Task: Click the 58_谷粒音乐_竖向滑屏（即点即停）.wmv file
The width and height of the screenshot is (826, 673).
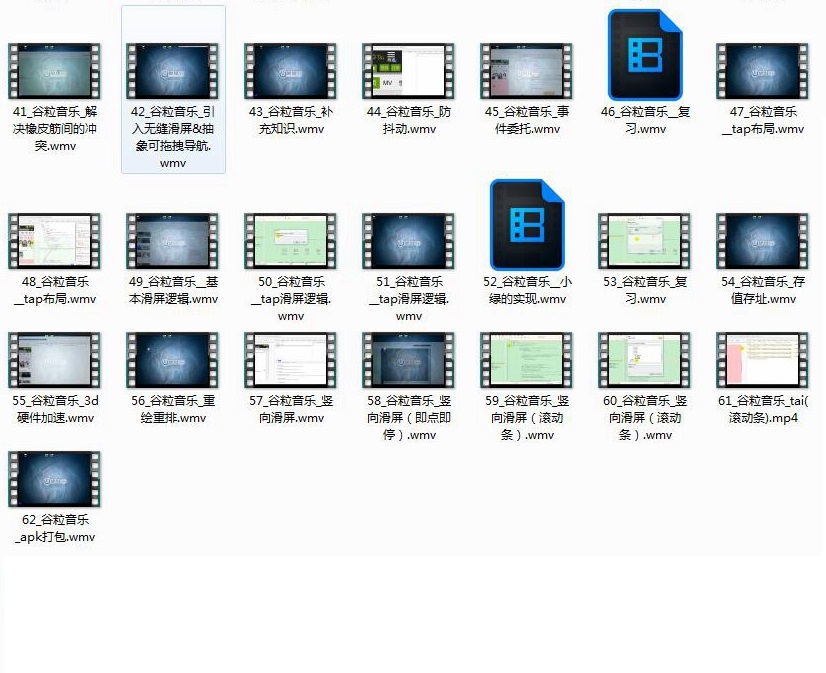Action: pos(408,361)
